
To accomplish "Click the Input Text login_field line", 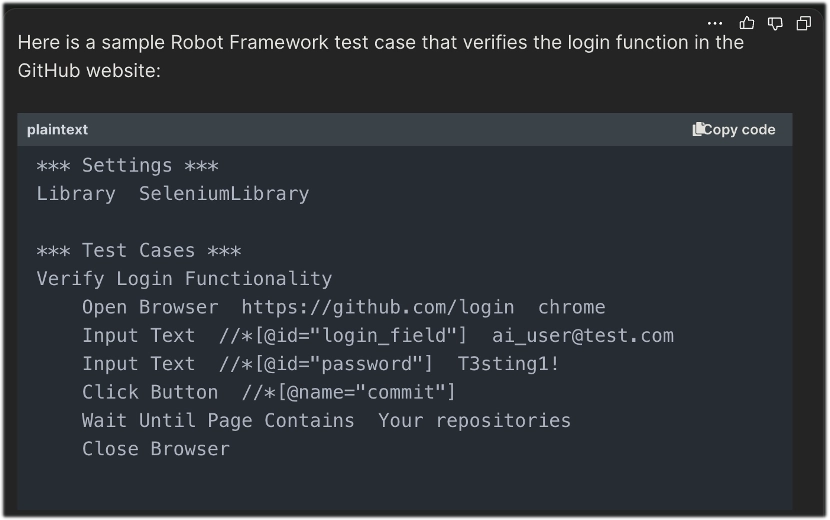I will tap(378, 336).
